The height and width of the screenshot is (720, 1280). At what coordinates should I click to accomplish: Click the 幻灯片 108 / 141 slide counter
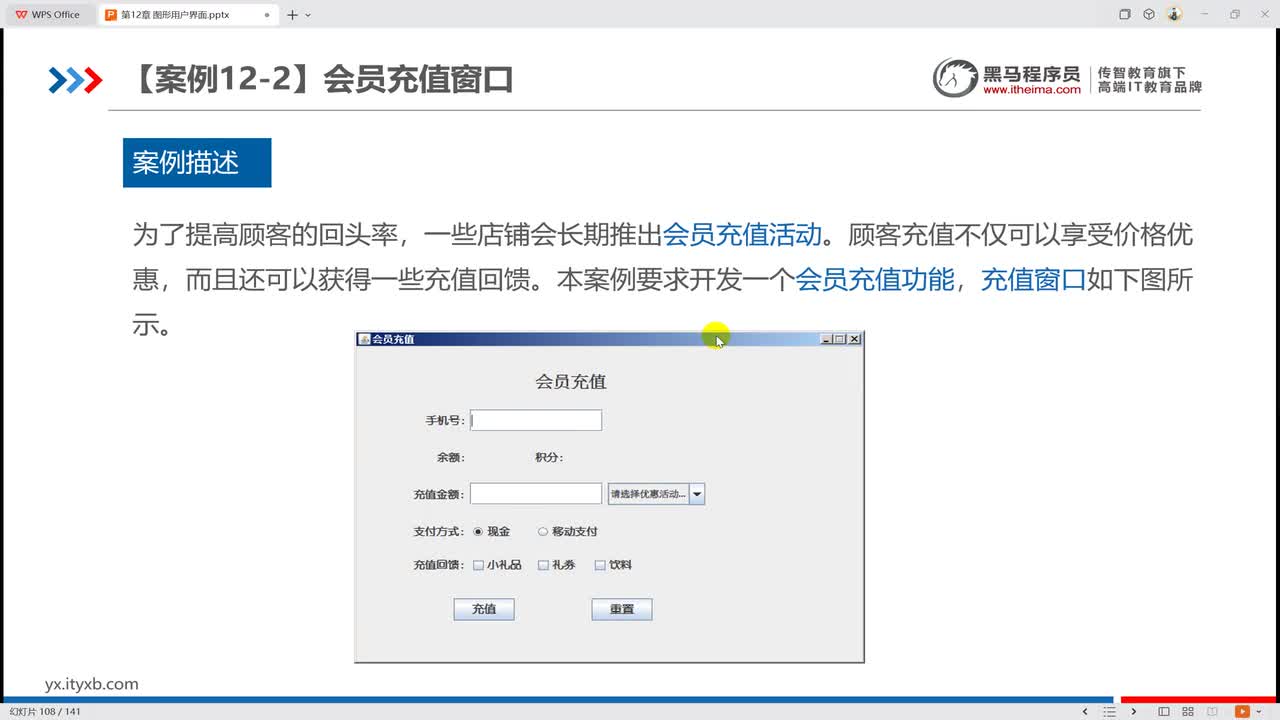click(x=45, y=711)
